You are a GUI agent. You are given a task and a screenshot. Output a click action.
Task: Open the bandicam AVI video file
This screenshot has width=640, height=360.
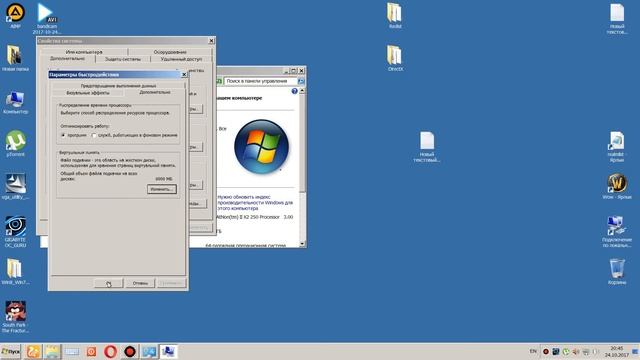click(47, 18)
